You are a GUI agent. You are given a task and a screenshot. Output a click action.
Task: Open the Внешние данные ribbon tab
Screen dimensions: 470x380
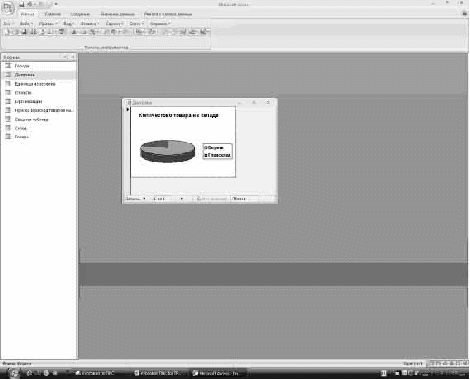118,14
